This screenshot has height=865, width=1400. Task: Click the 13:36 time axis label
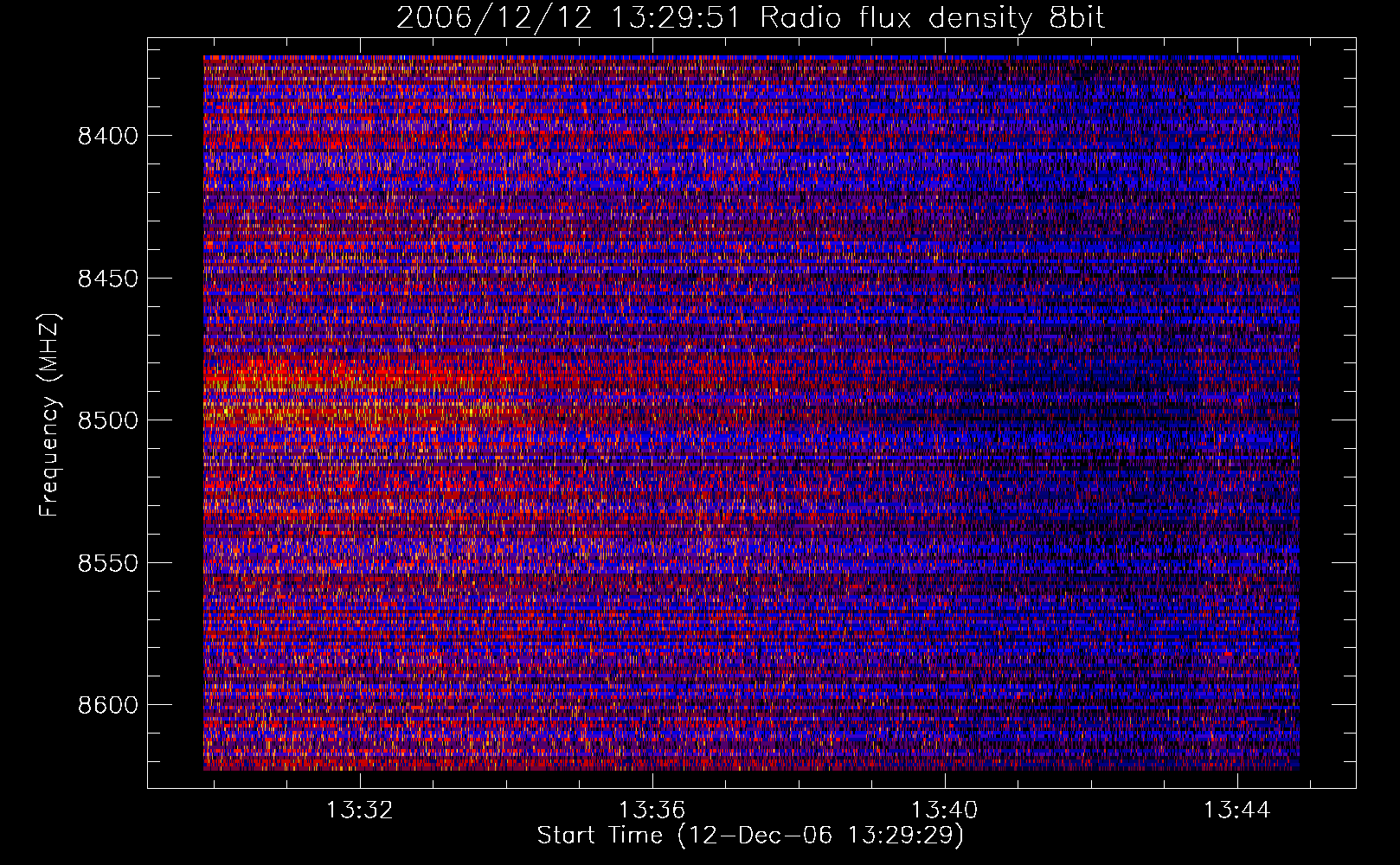pyautogui.click(x=652, y=811)
